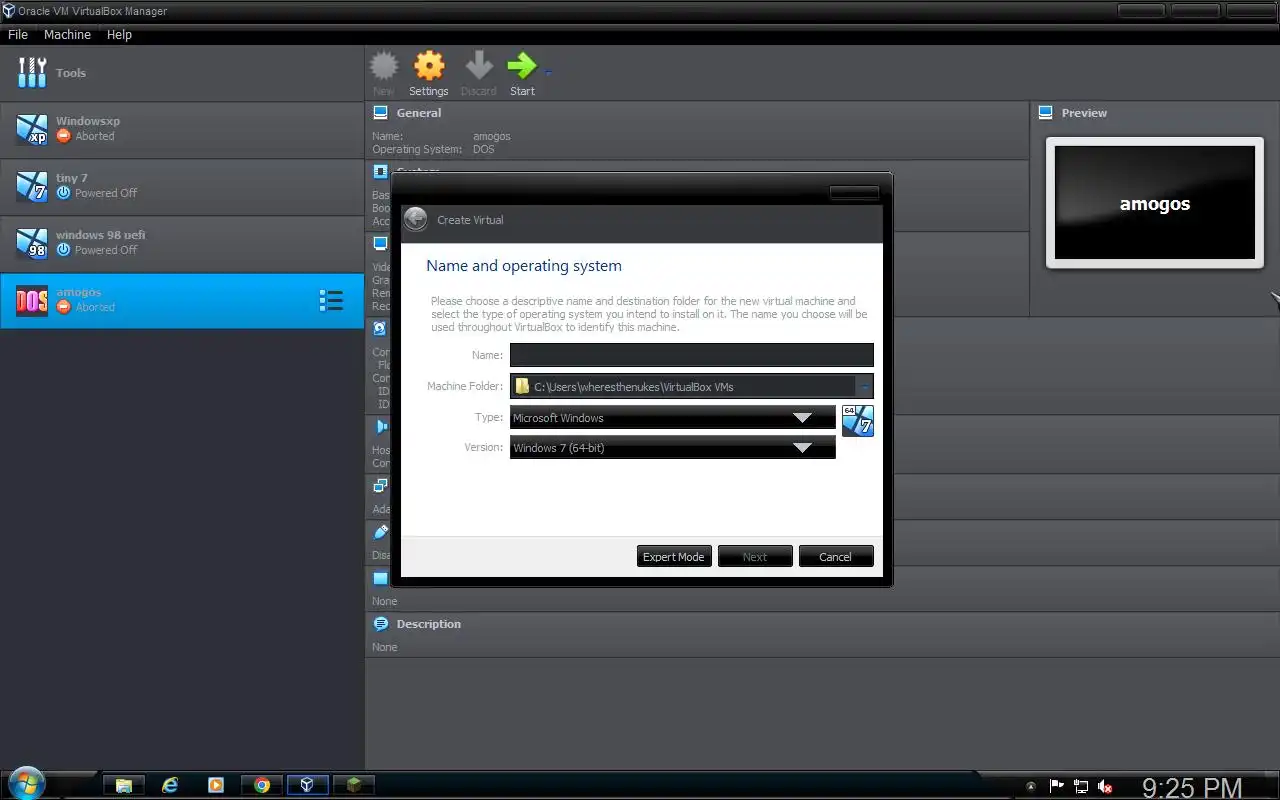Open Google Chrome from taskbar
Viewport: 1280px width, 800px height.
click(x=262, y=785)
